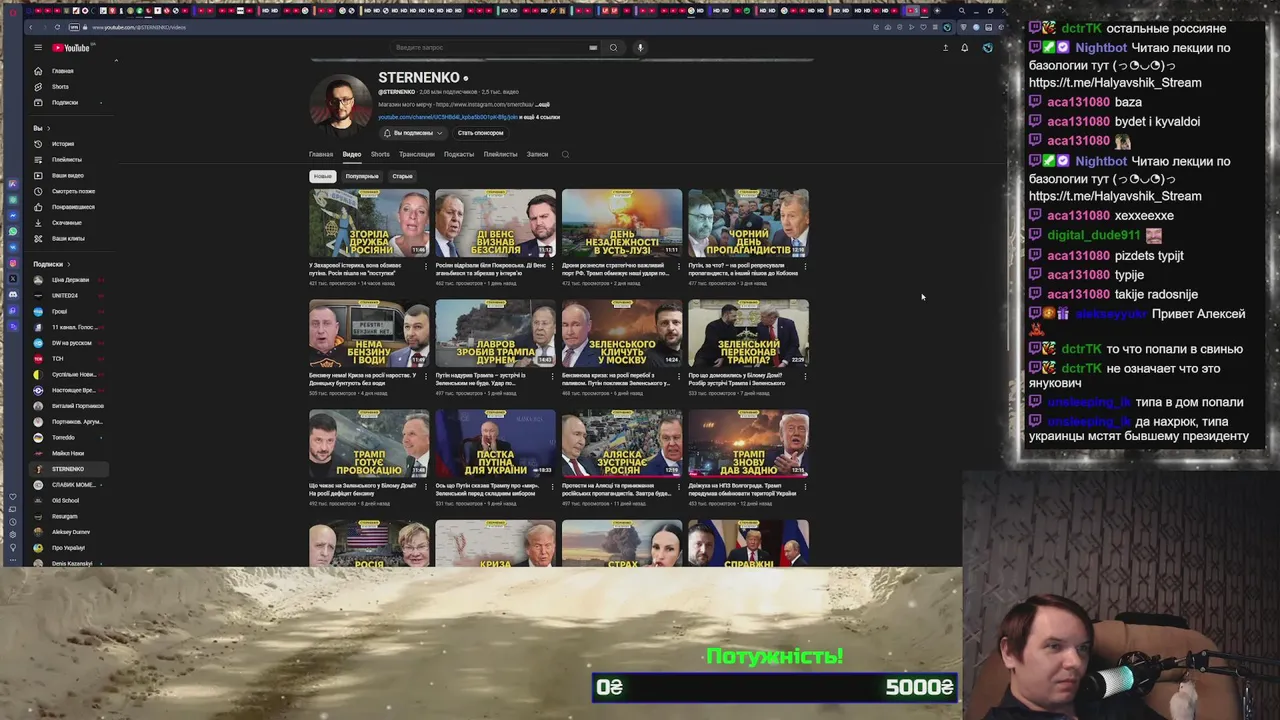
Task: Open menu for Згоріла дружба росіяни video
Action: (427, 266)
